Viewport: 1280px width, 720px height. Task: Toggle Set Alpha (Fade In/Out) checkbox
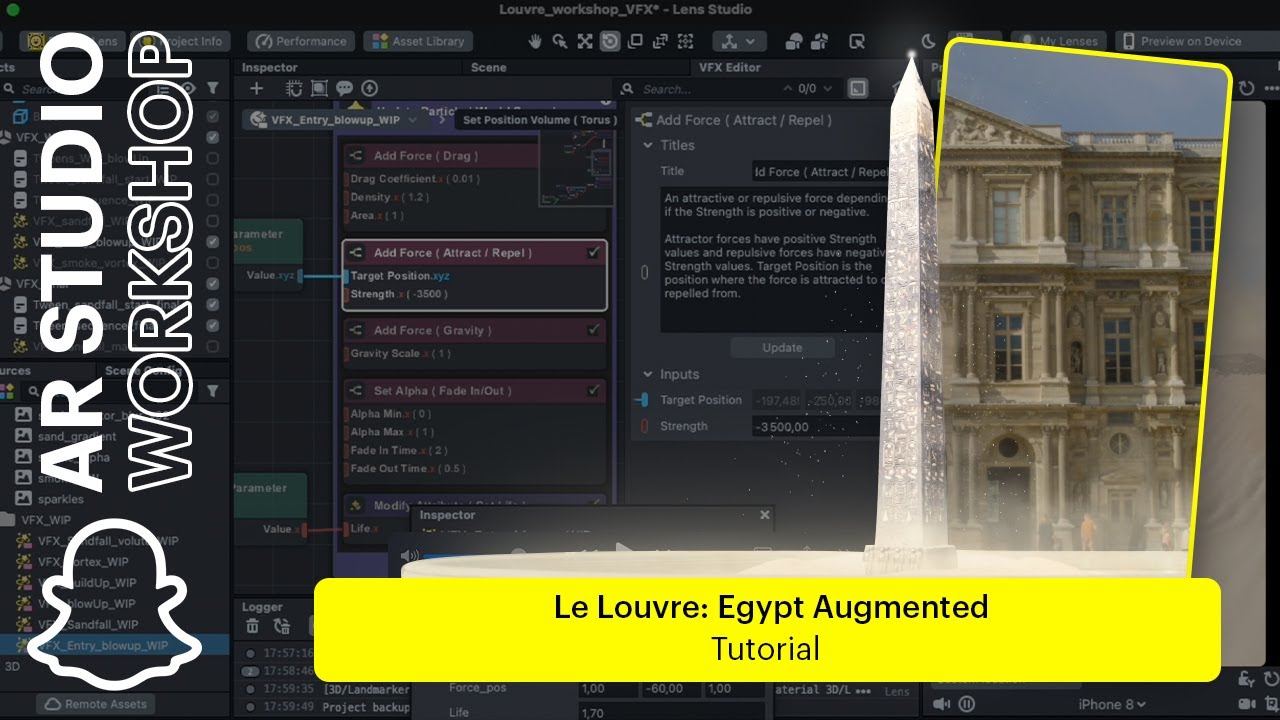coord(594,391)
